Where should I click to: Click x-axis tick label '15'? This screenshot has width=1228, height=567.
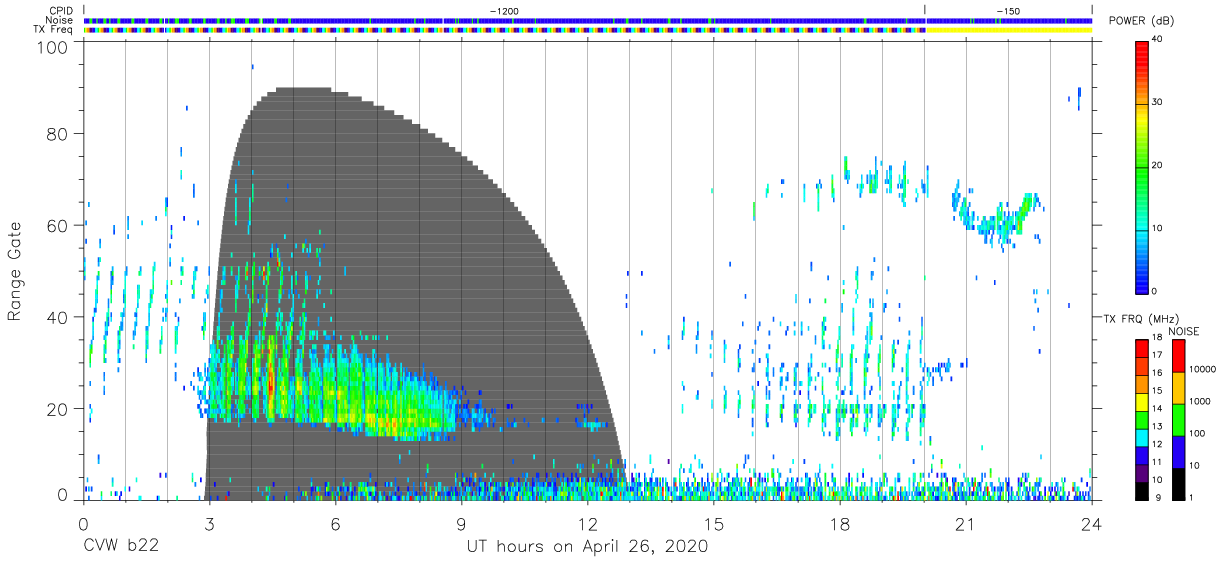(713, 524)
